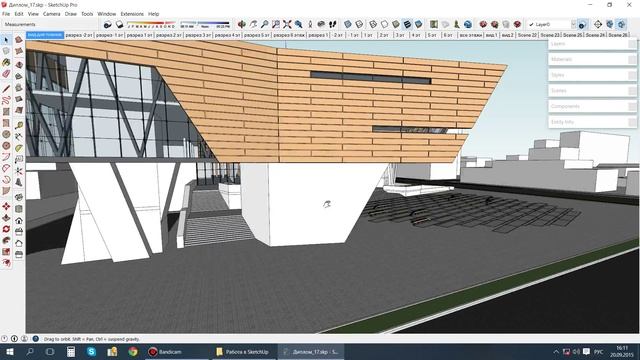Expand the Materials tray panel
The height and width of the screenshot is (360, 640).
[x=592, y=60]
